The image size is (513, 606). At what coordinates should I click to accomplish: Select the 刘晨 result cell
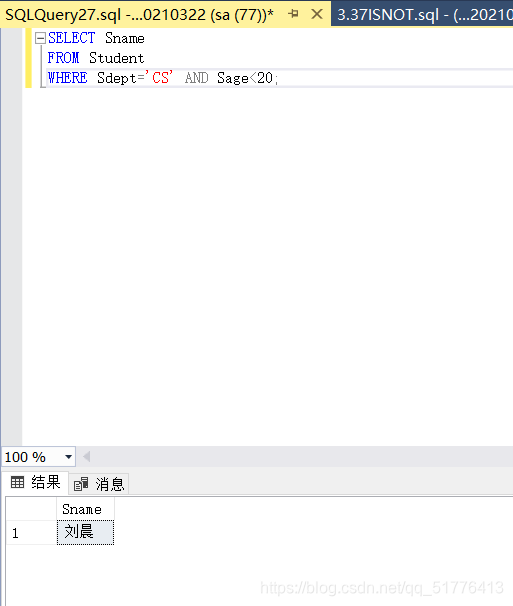85,533
